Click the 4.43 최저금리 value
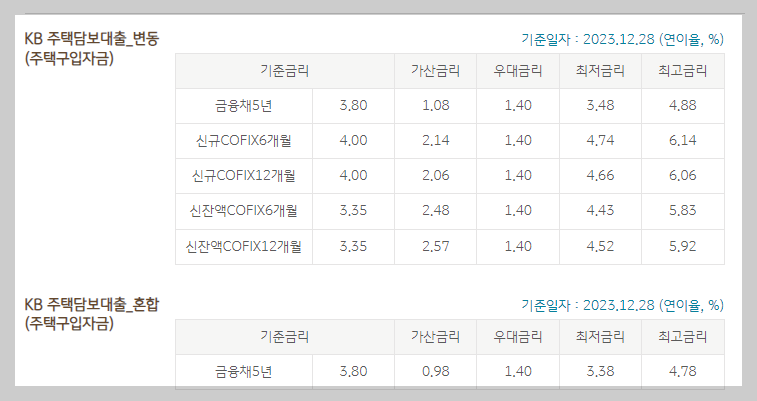Screen dimensions: 757x401 [600, 210]
